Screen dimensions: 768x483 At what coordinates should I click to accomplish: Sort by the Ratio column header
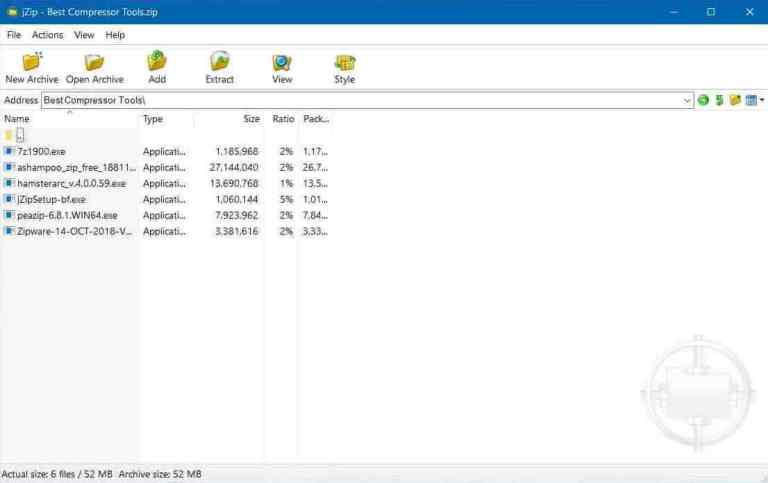point(283,119)
